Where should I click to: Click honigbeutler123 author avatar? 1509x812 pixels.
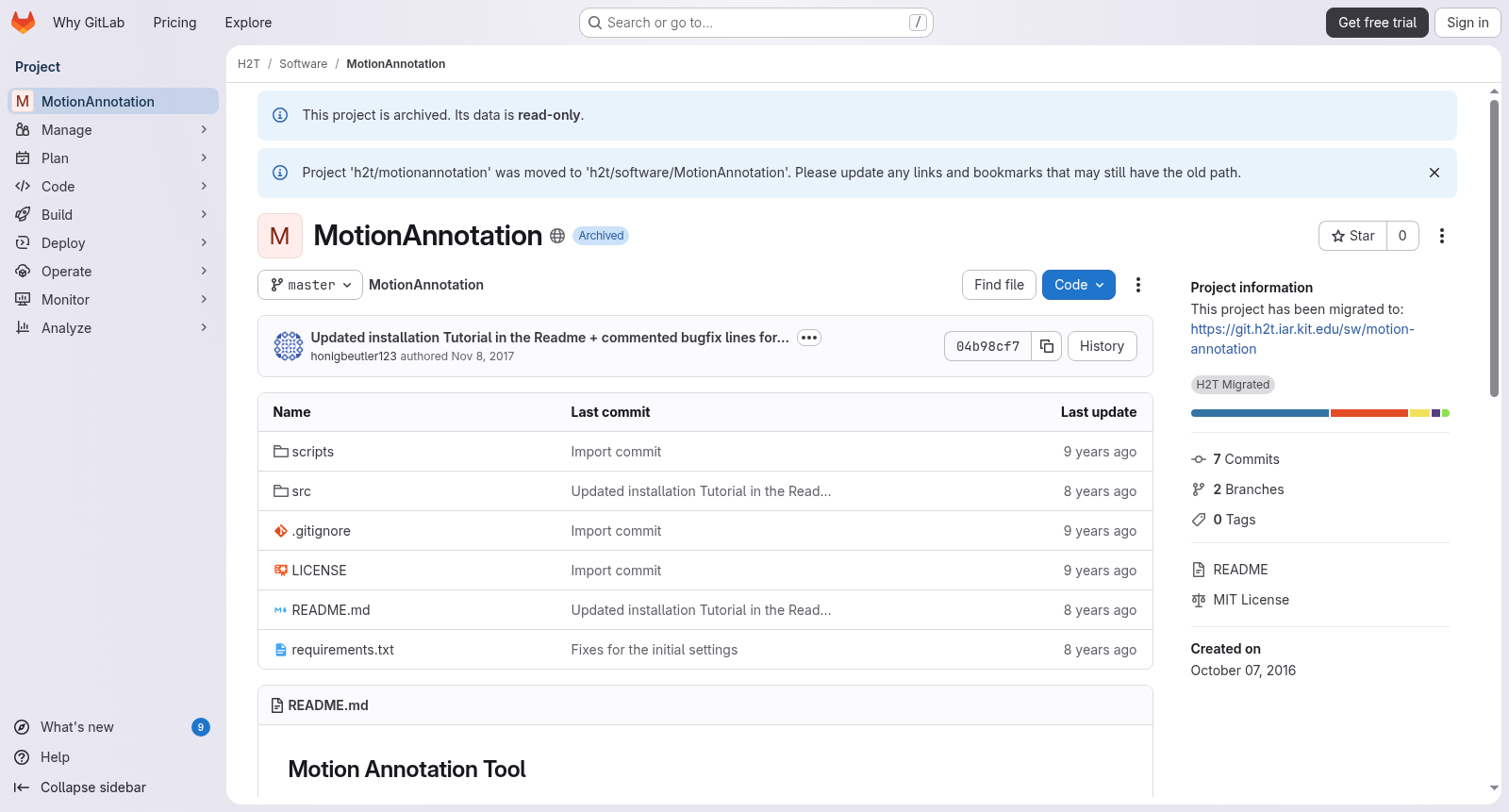(289, 346)
